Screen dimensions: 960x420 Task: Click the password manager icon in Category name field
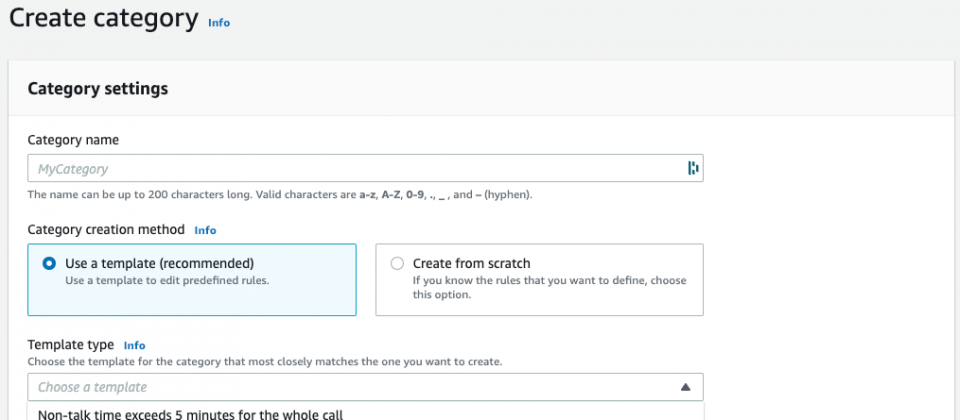tap(692, 168)
